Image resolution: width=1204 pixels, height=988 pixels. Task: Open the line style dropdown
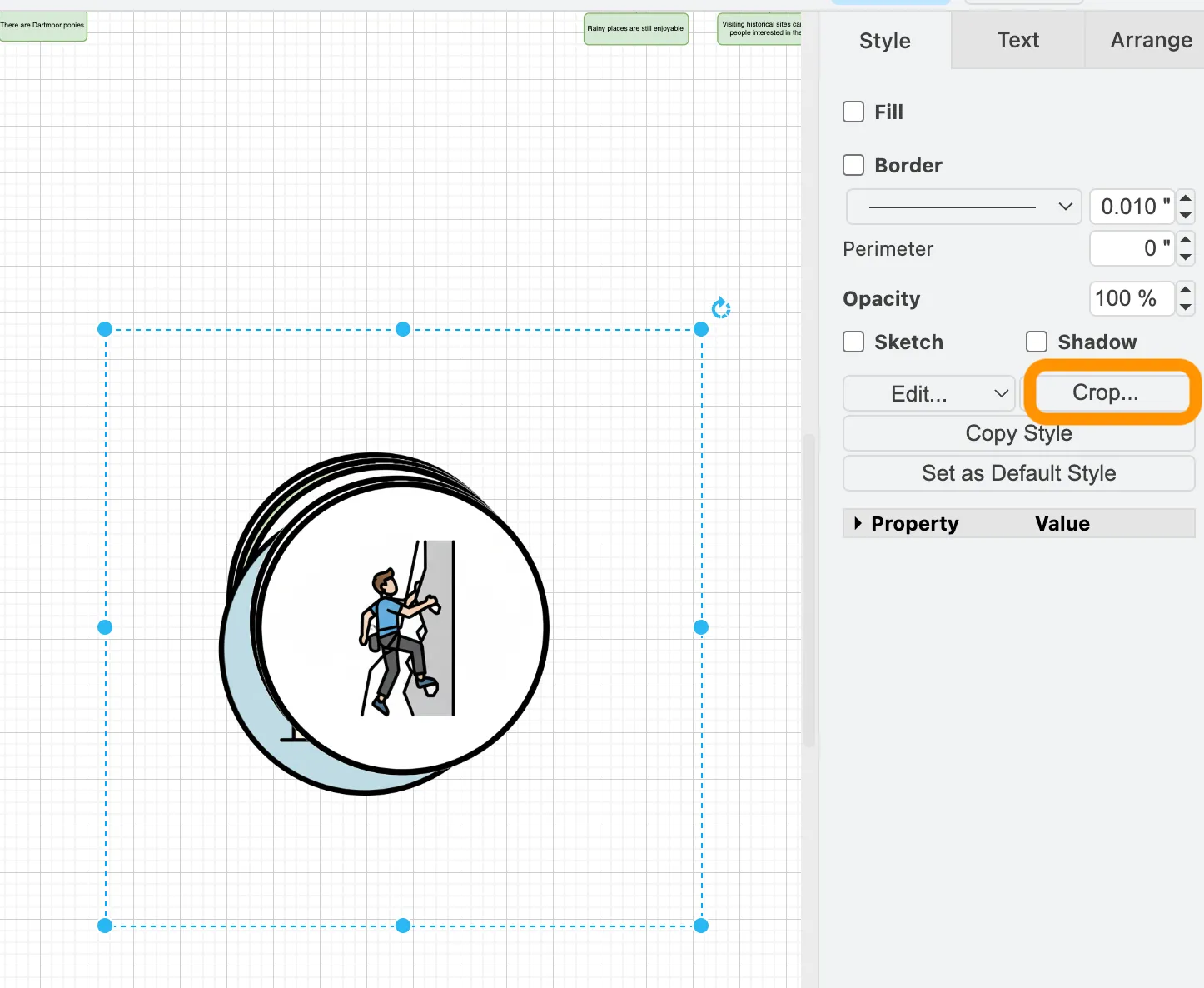coord(963,207)
